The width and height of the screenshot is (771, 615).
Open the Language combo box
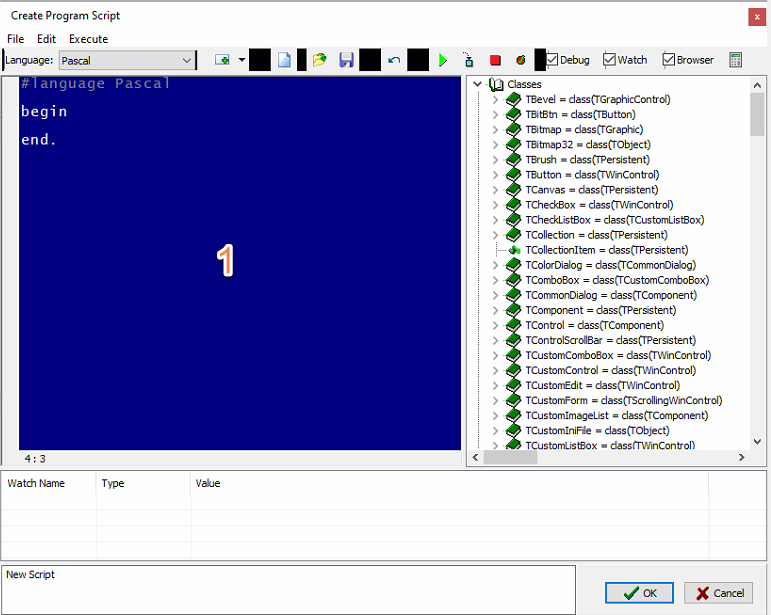click(126, 60)
